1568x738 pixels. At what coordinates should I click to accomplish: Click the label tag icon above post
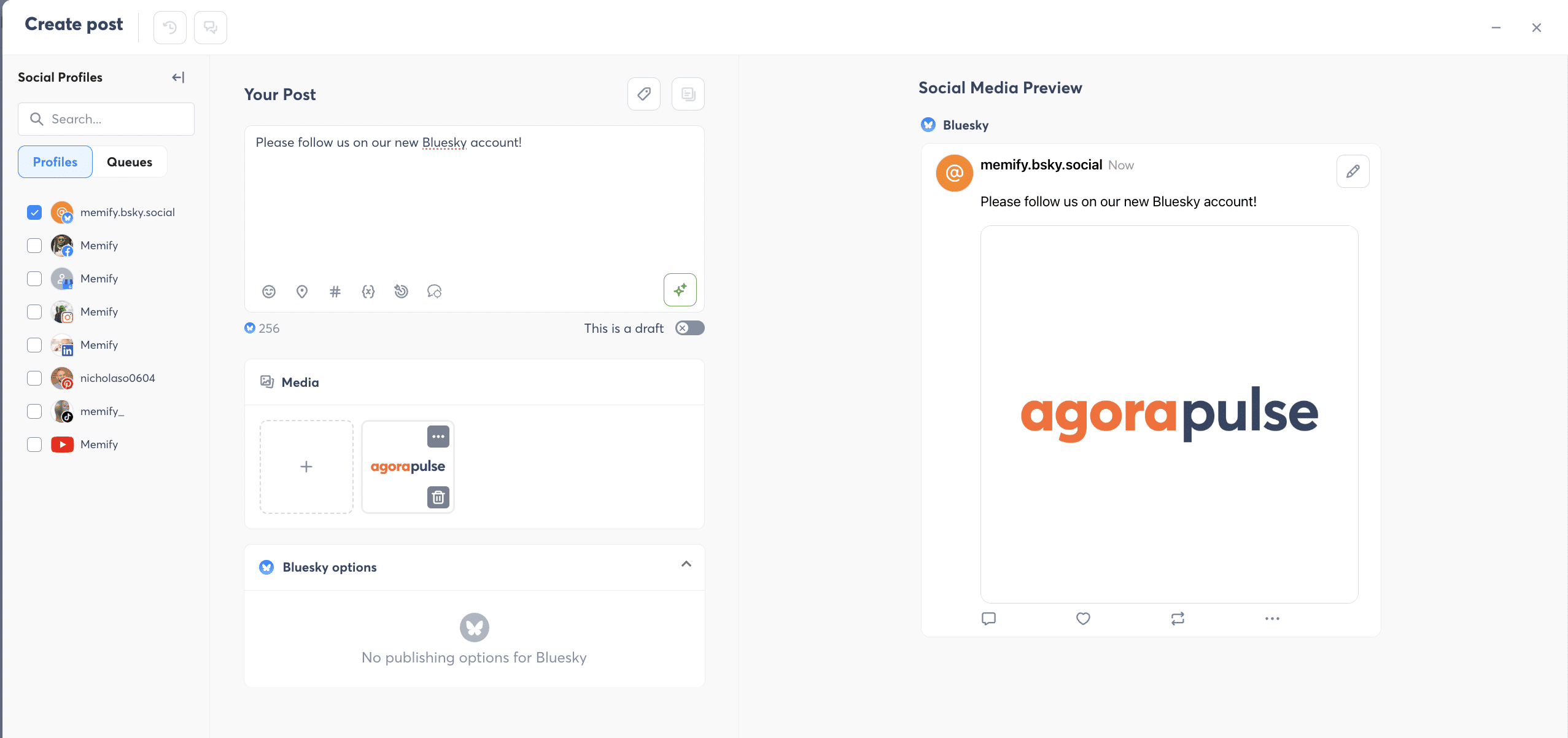(x=644, y=94)
